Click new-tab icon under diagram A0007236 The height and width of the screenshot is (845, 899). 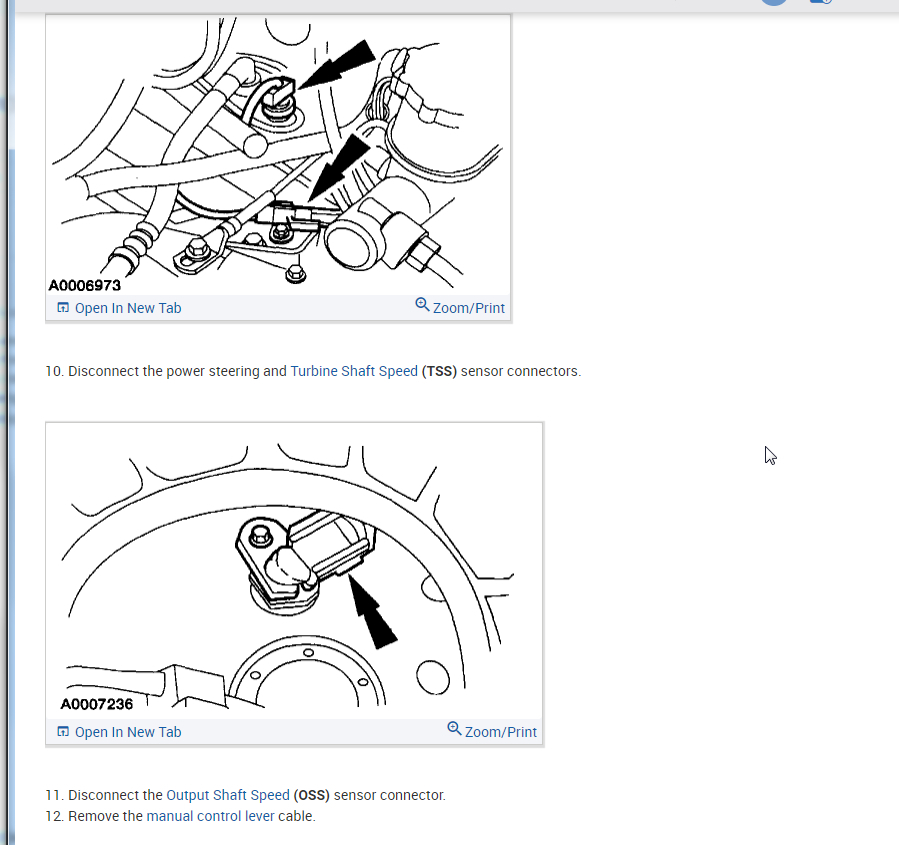[x=63, y=731]
